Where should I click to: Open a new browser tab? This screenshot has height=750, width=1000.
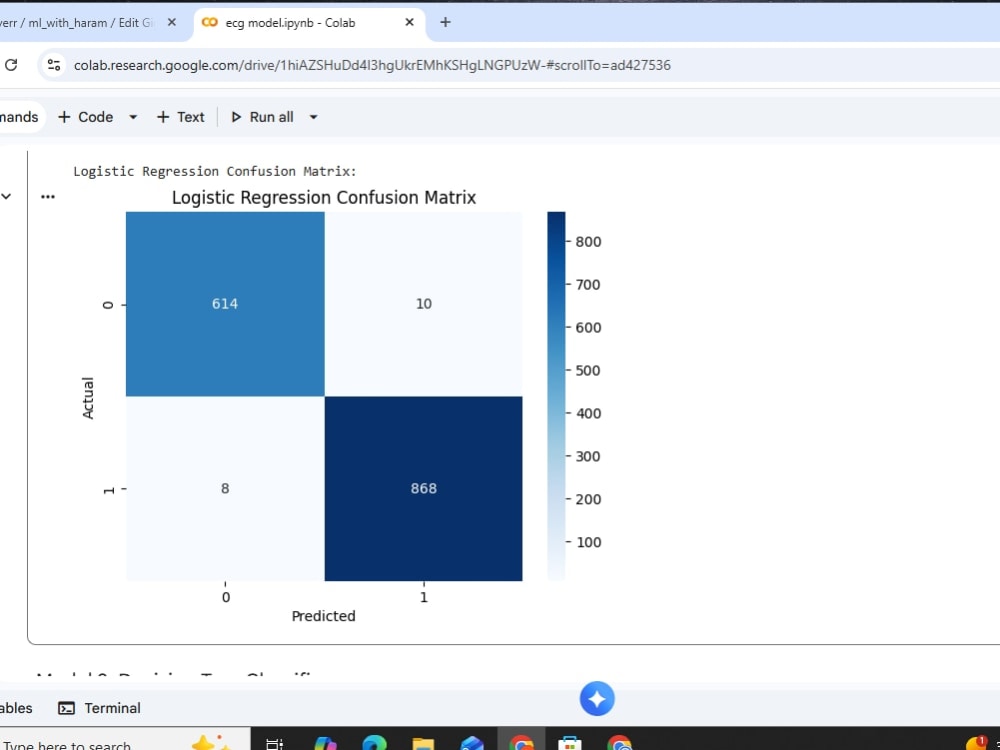(445, 22)
